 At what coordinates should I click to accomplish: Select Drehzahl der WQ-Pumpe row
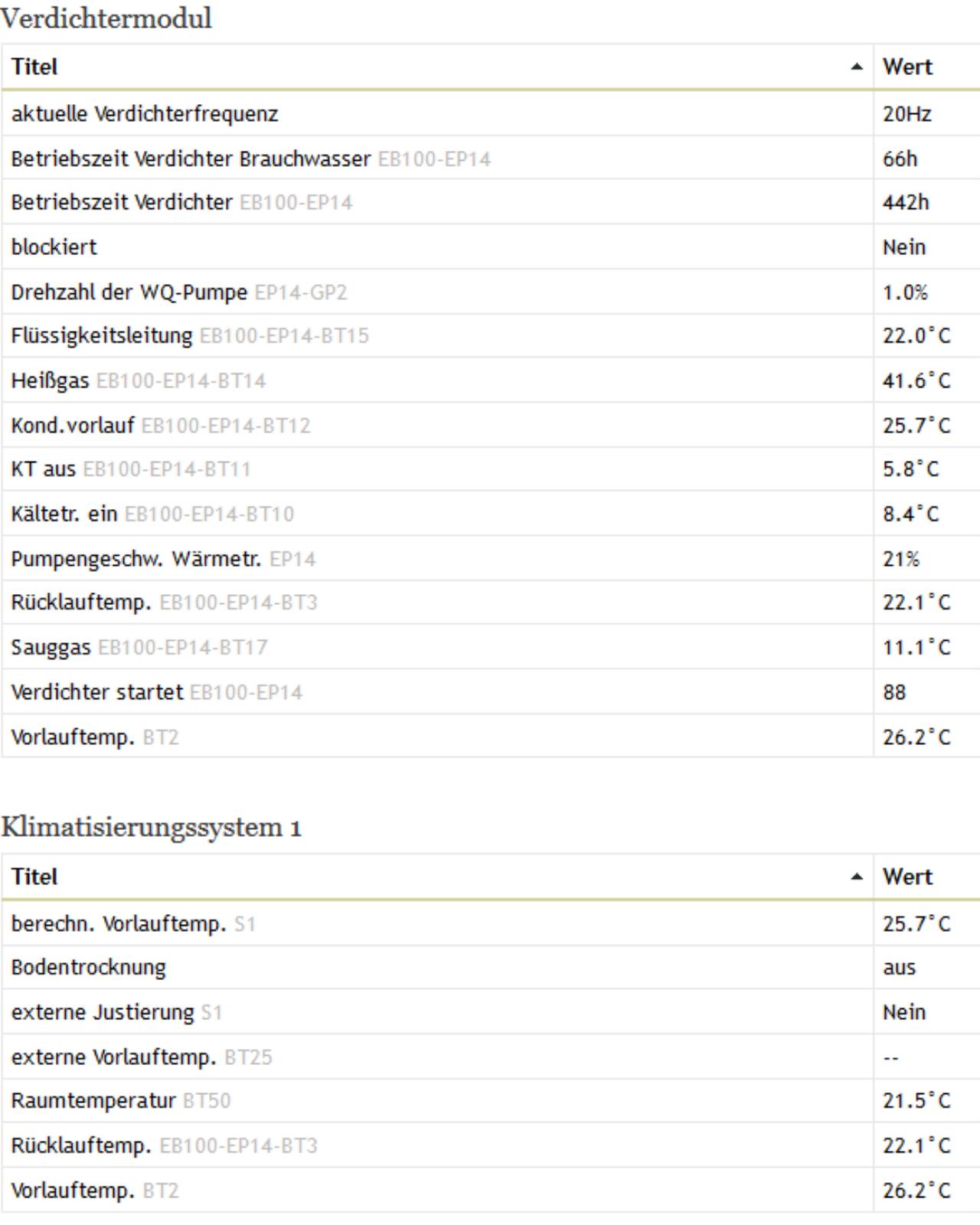tap(491, 292)
